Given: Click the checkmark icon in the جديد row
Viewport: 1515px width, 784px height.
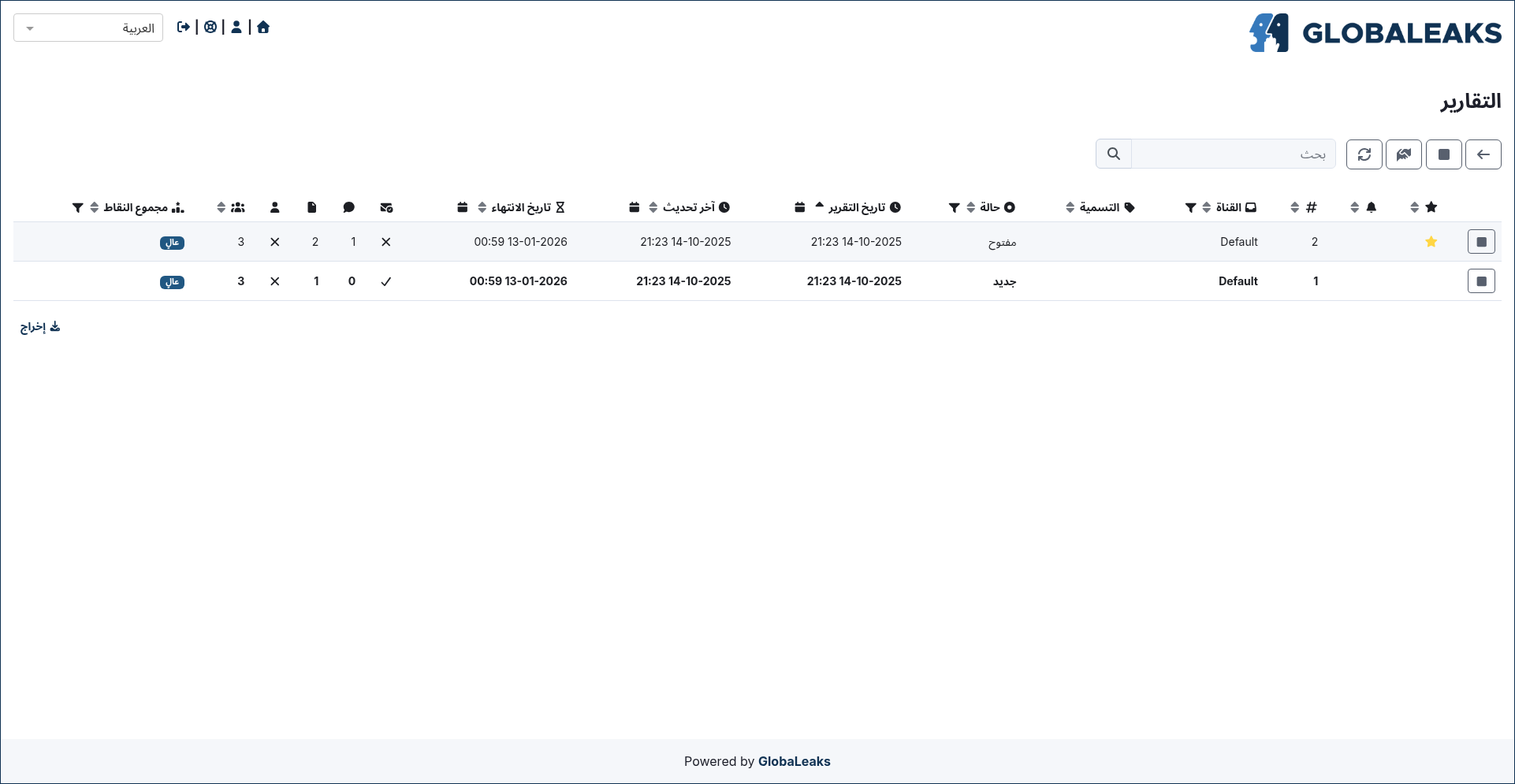Looking at the screenshot, I should (386, 281).
